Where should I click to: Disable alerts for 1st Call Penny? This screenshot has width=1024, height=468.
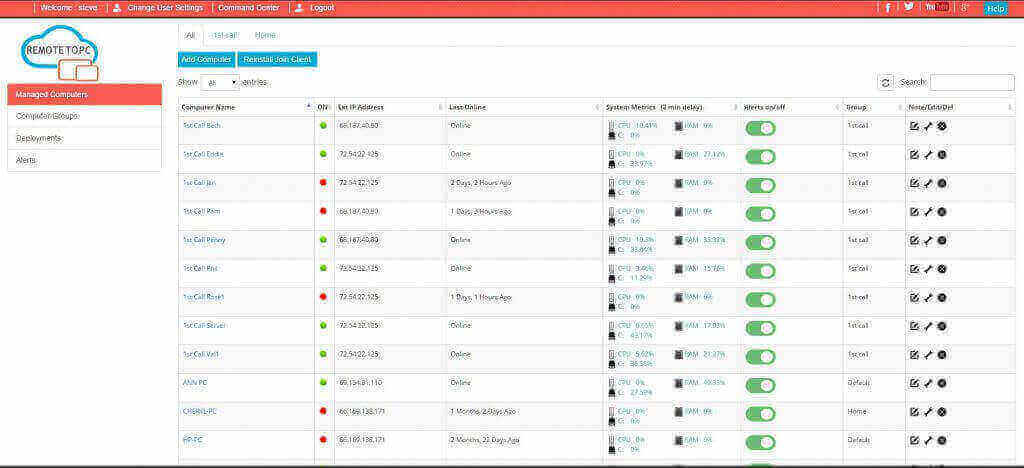point(760,242)
